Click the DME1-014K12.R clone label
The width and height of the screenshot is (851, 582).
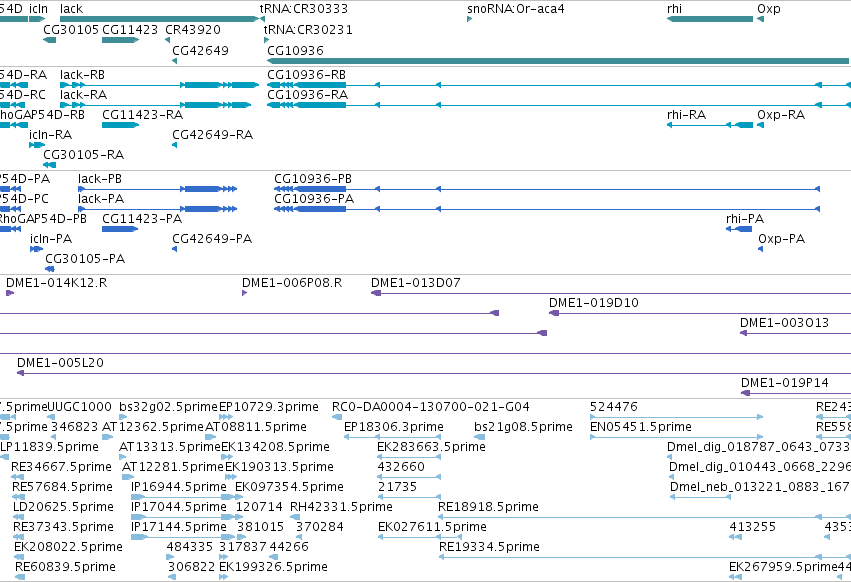coord(56,283)
